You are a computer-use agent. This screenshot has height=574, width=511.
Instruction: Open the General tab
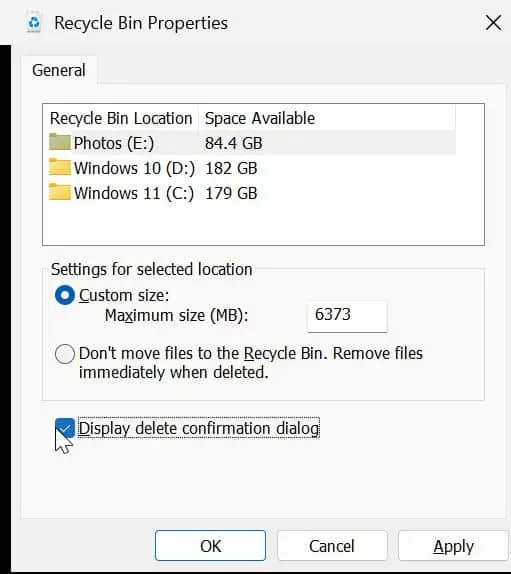coord(59,70)
